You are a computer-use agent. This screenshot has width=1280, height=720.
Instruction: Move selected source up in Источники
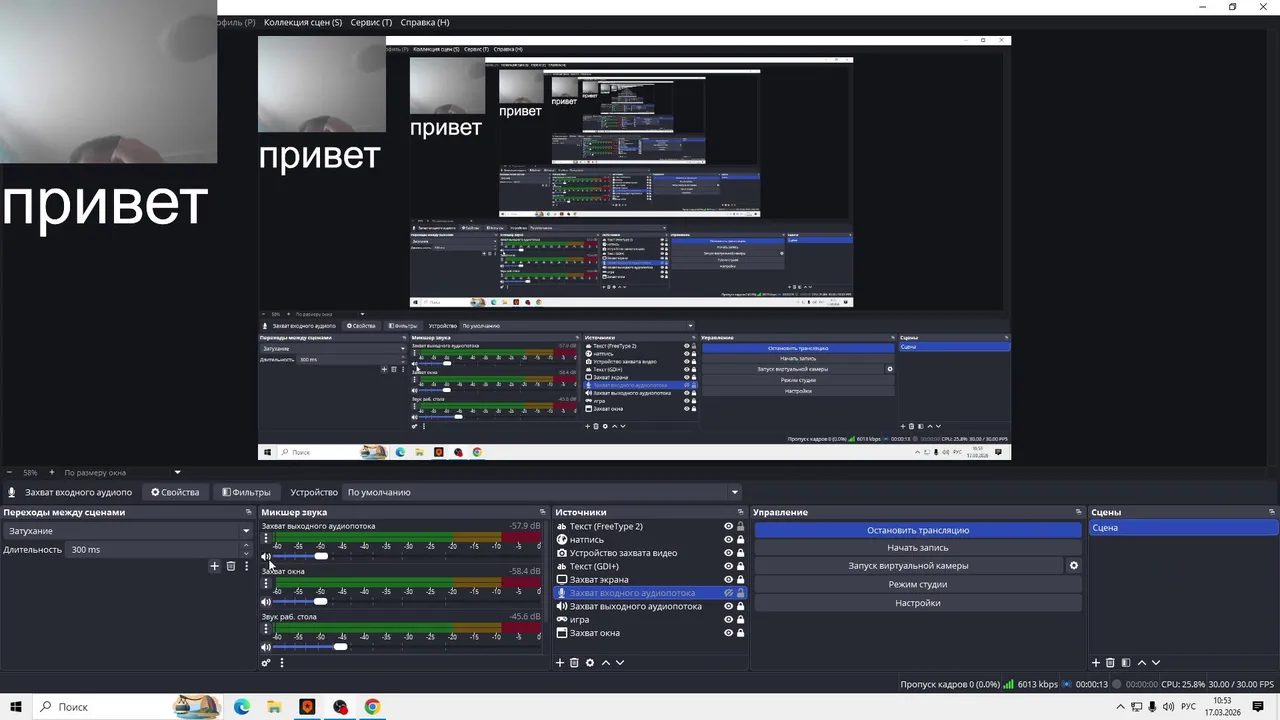coord(605,663)
